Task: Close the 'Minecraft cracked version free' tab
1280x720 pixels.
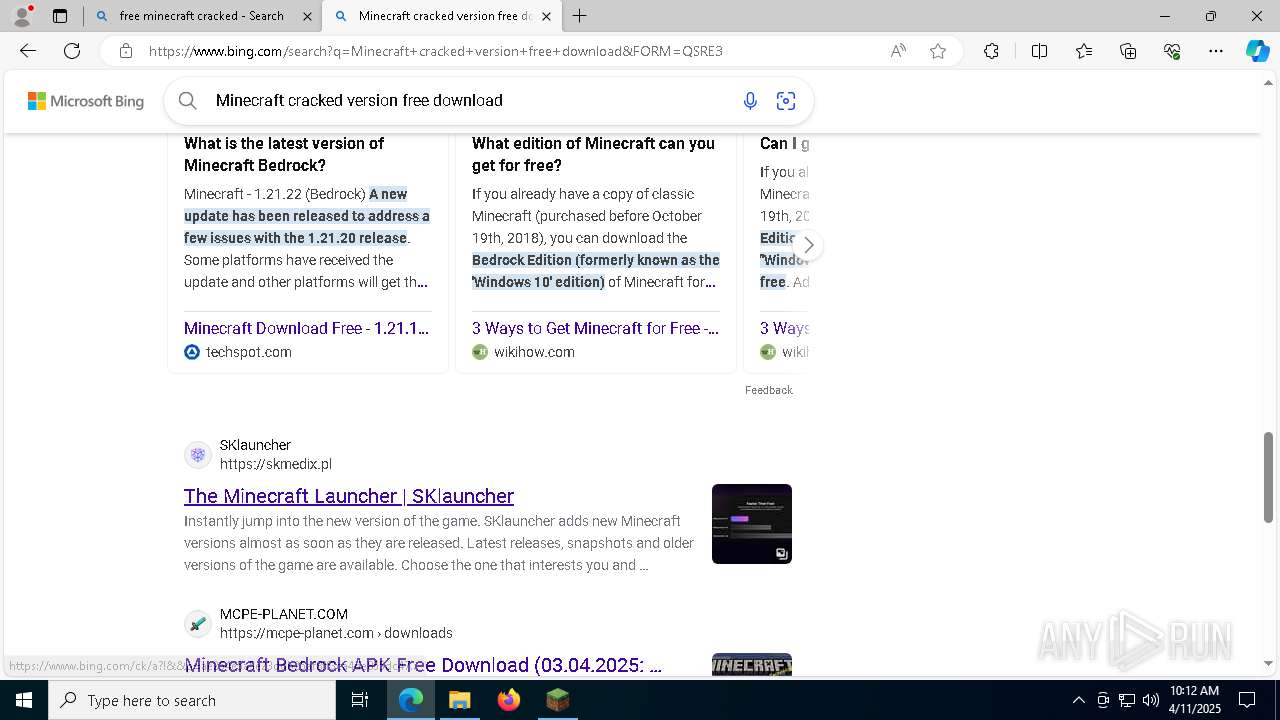Action: coord(546,16)
